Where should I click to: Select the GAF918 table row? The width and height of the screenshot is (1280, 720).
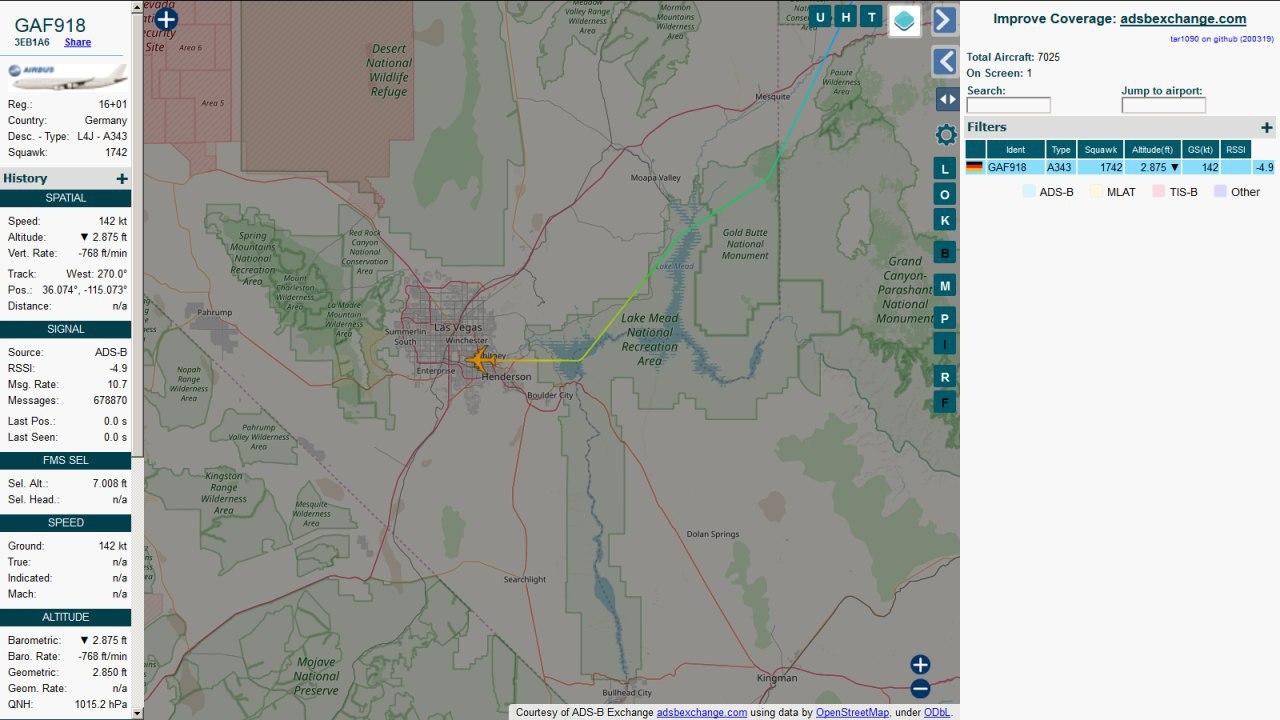point(1120,167)
